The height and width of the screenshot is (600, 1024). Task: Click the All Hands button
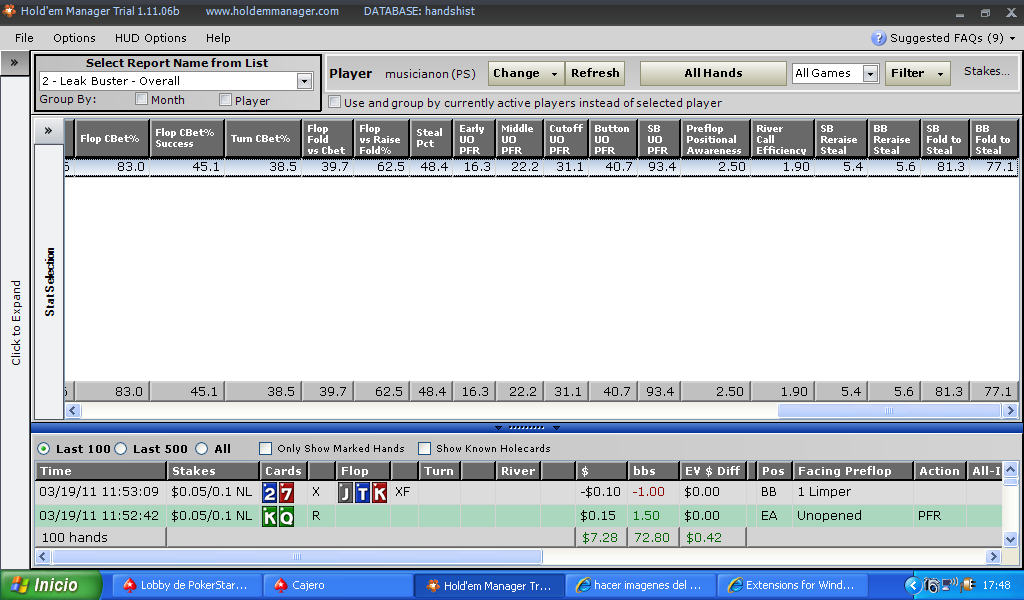[x=713, y=73]
